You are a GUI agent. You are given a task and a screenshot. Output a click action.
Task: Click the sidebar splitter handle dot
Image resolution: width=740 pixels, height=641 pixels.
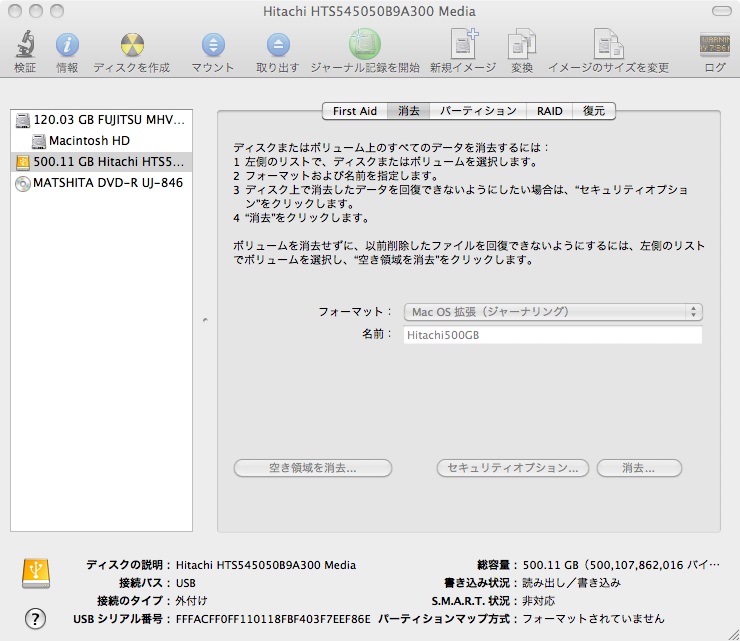(205, 320)
